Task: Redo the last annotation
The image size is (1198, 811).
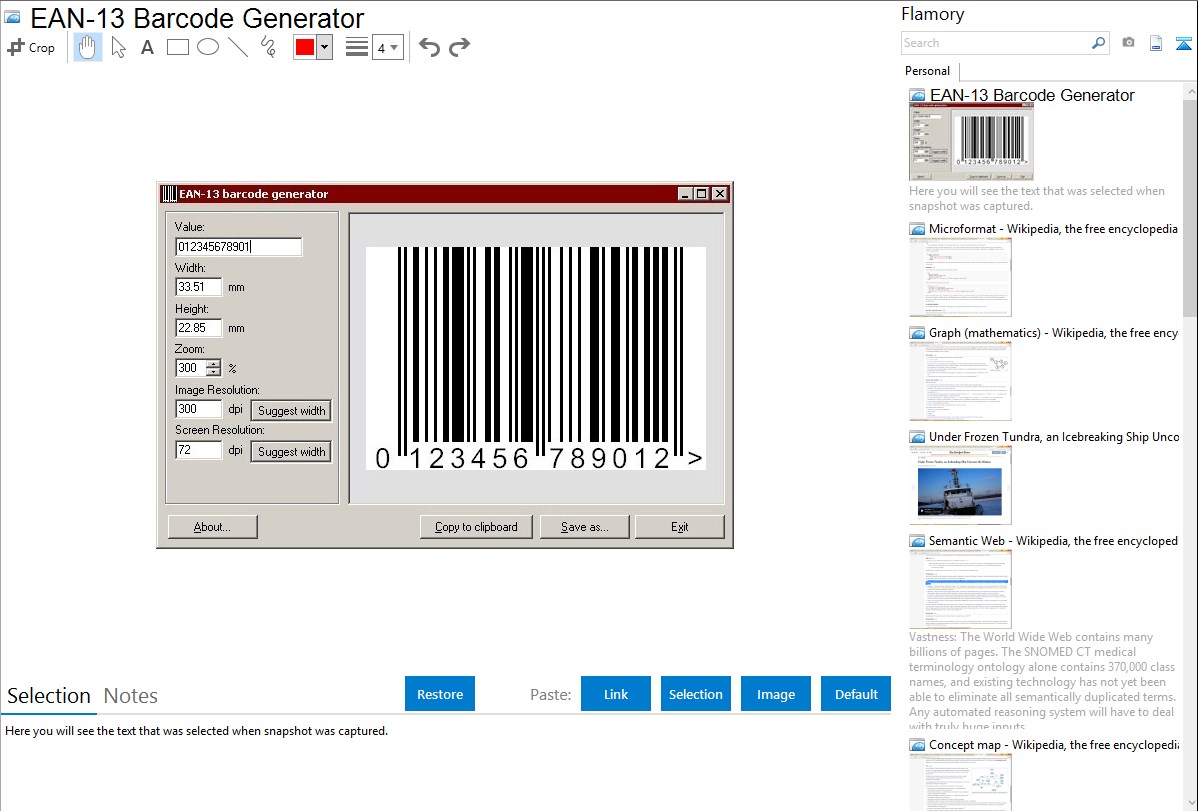Action: click(x=459, y=47)
